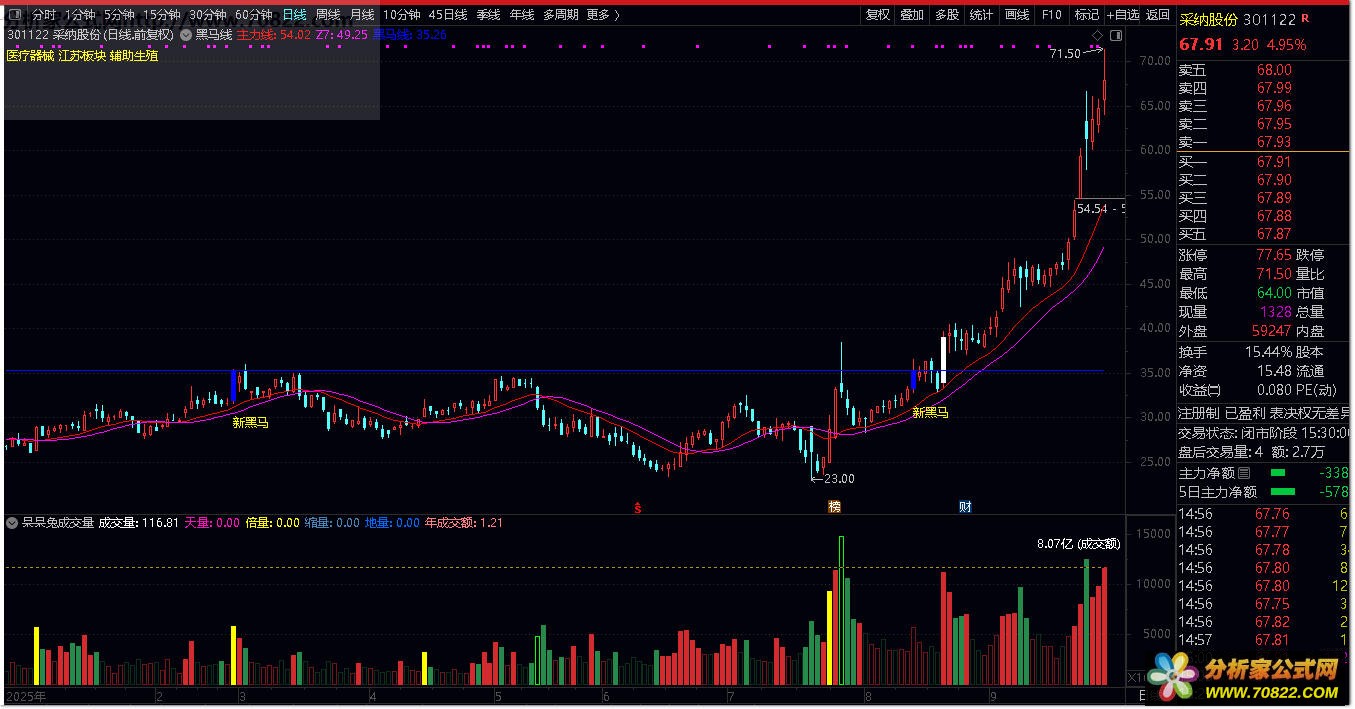Select the 60分钟 period tab

pyautogui.click(x=253, y=15)
